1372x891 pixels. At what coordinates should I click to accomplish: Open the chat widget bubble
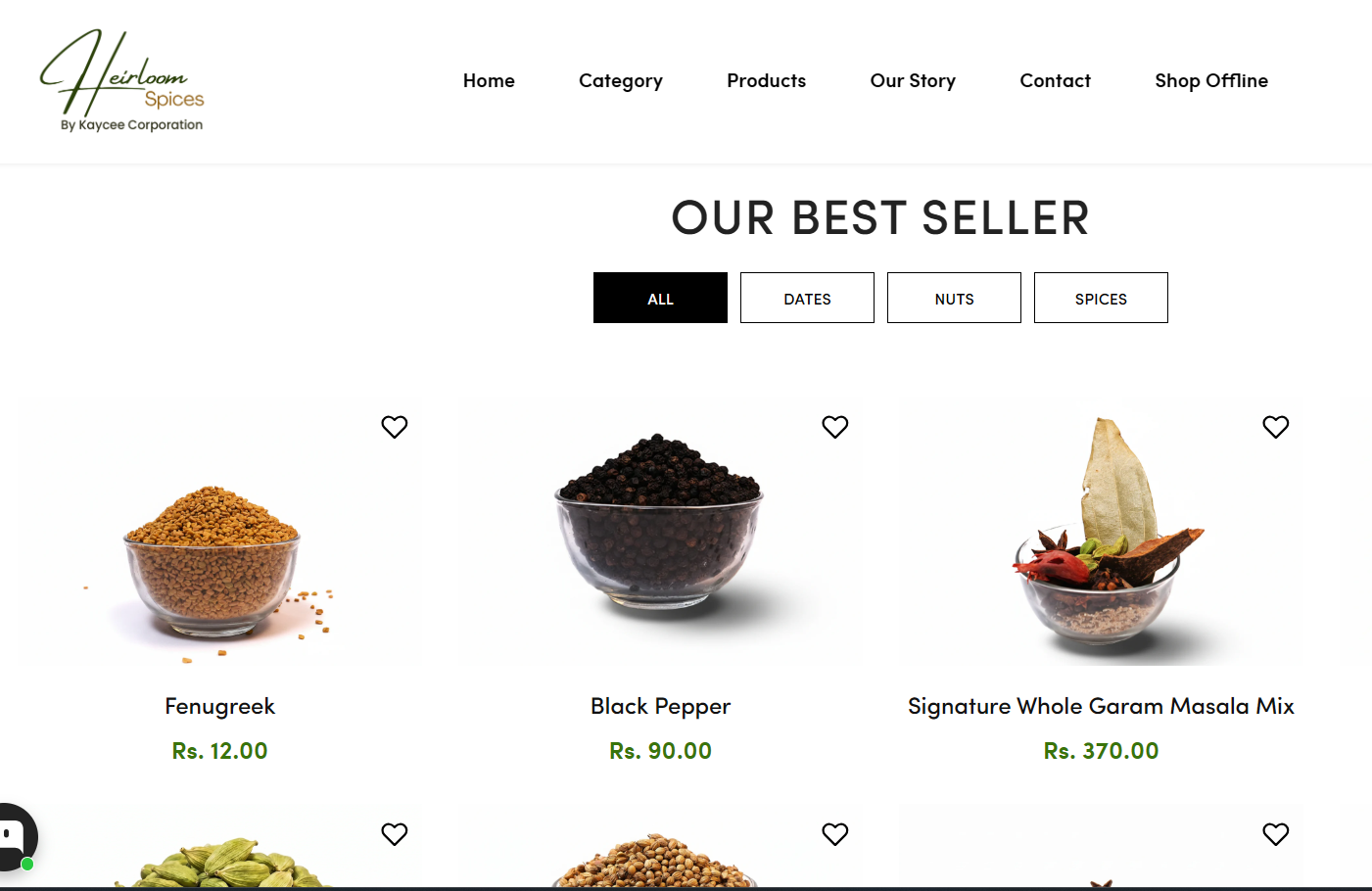[x=15, y=837]
